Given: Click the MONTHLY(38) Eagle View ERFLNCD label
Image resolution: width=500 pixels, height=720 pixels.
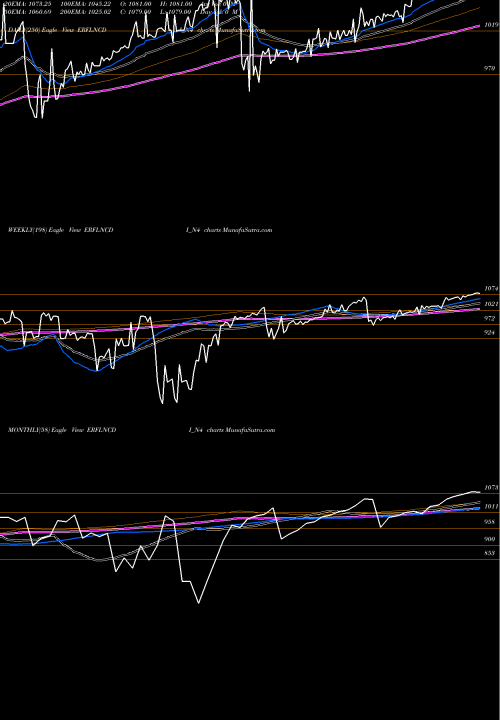Looking at the screenshot, I should [x=62, y=430].
